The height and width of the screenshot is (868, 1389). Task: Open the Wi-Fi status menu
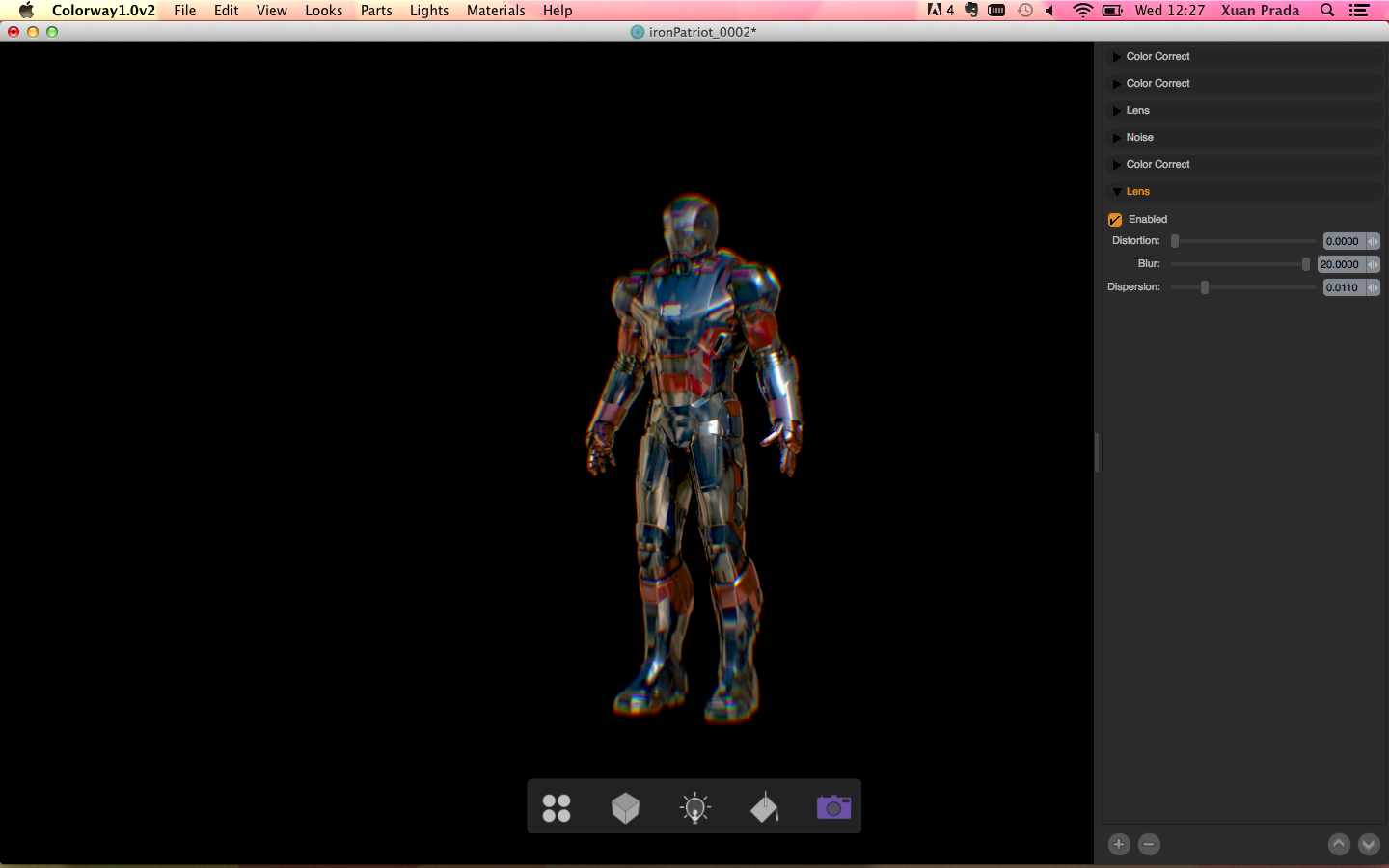1082,10
